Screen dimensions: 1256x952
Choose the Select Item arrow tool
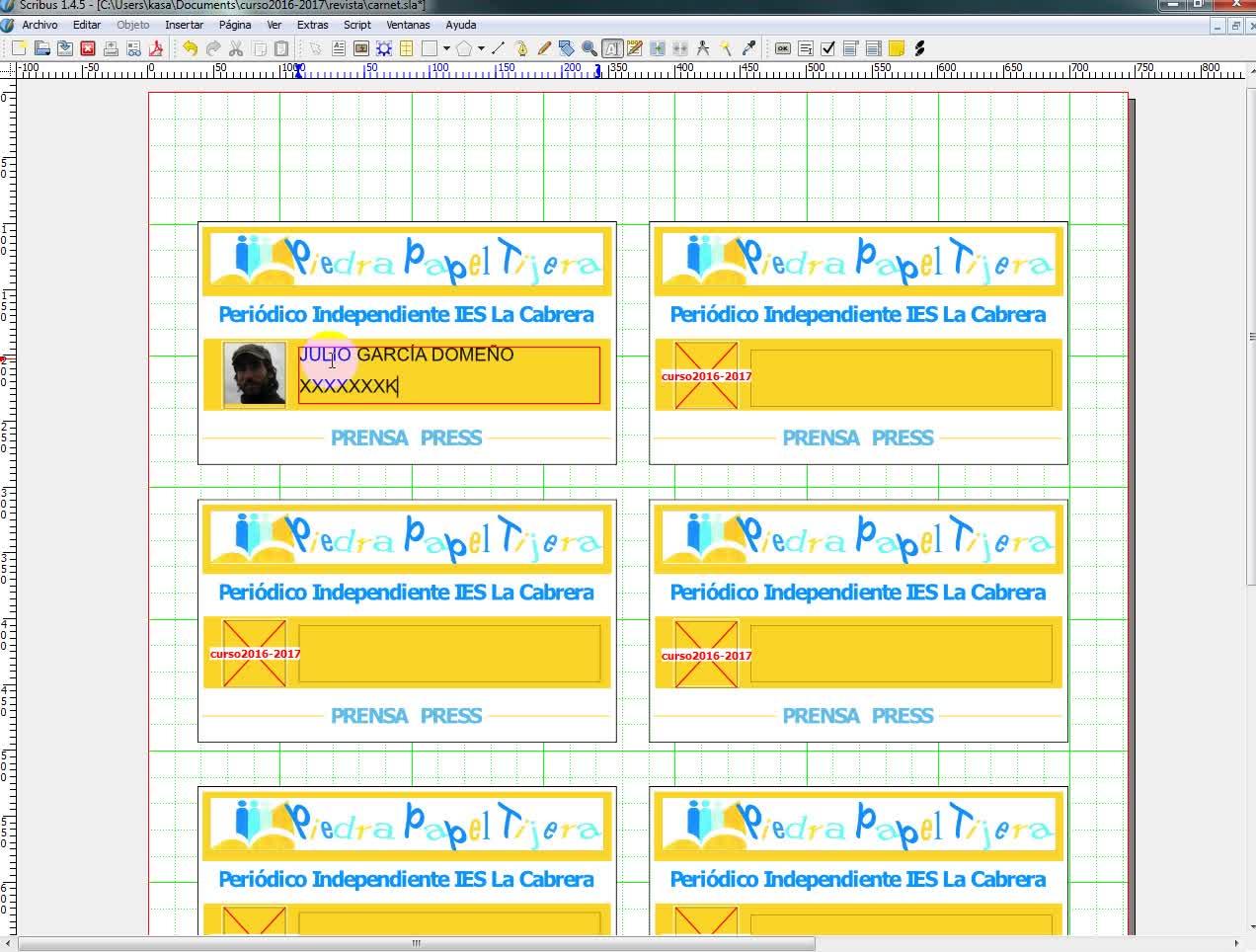click(315, 48)
